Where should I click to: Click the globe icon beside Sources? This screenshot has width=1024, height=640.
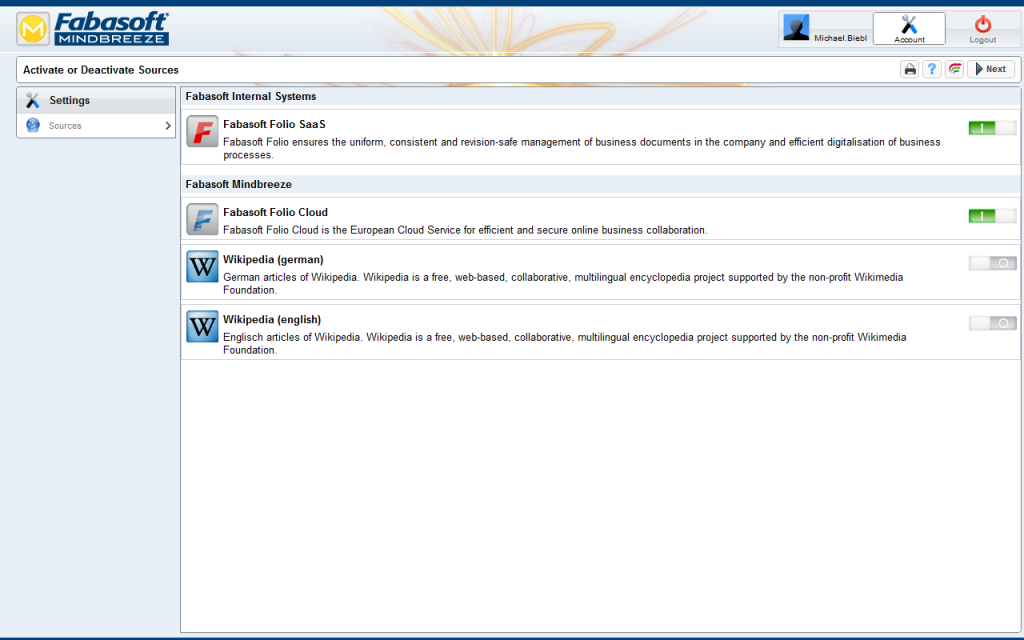[33, 125]
